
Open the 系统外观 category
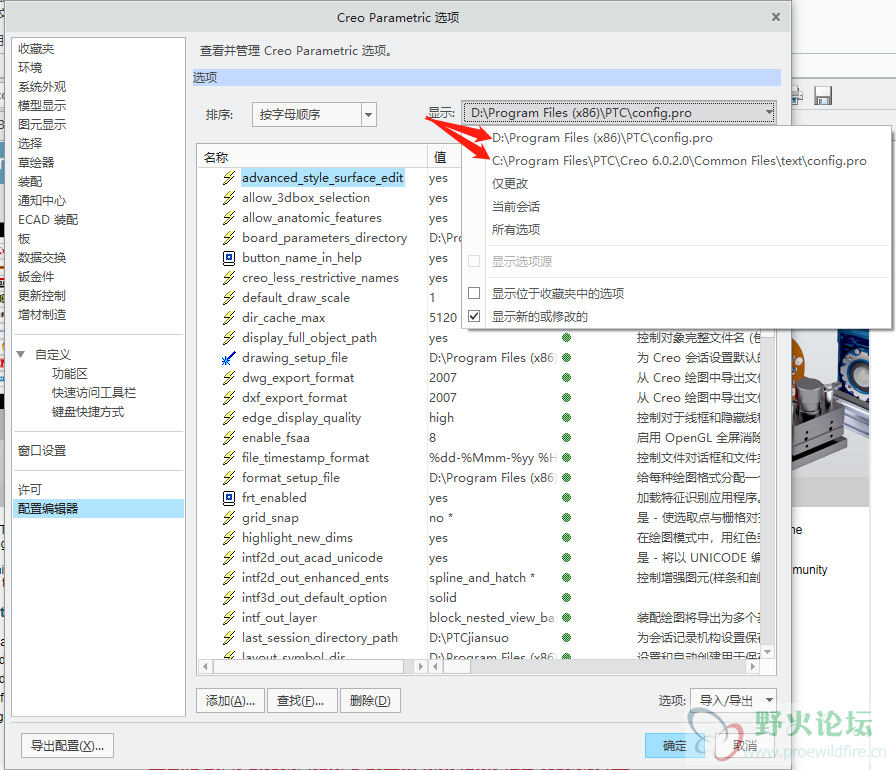(x=42, y=86)
